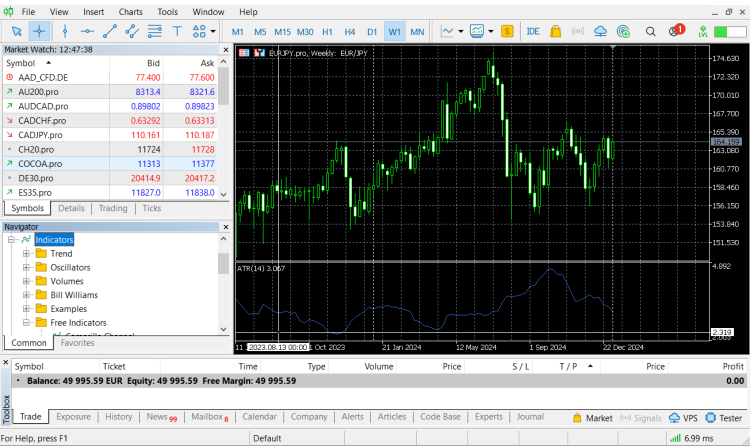Viewport: 750px width, 446px height.
Task: Open the Market shopping bag icon
Action: pos(554,31)
